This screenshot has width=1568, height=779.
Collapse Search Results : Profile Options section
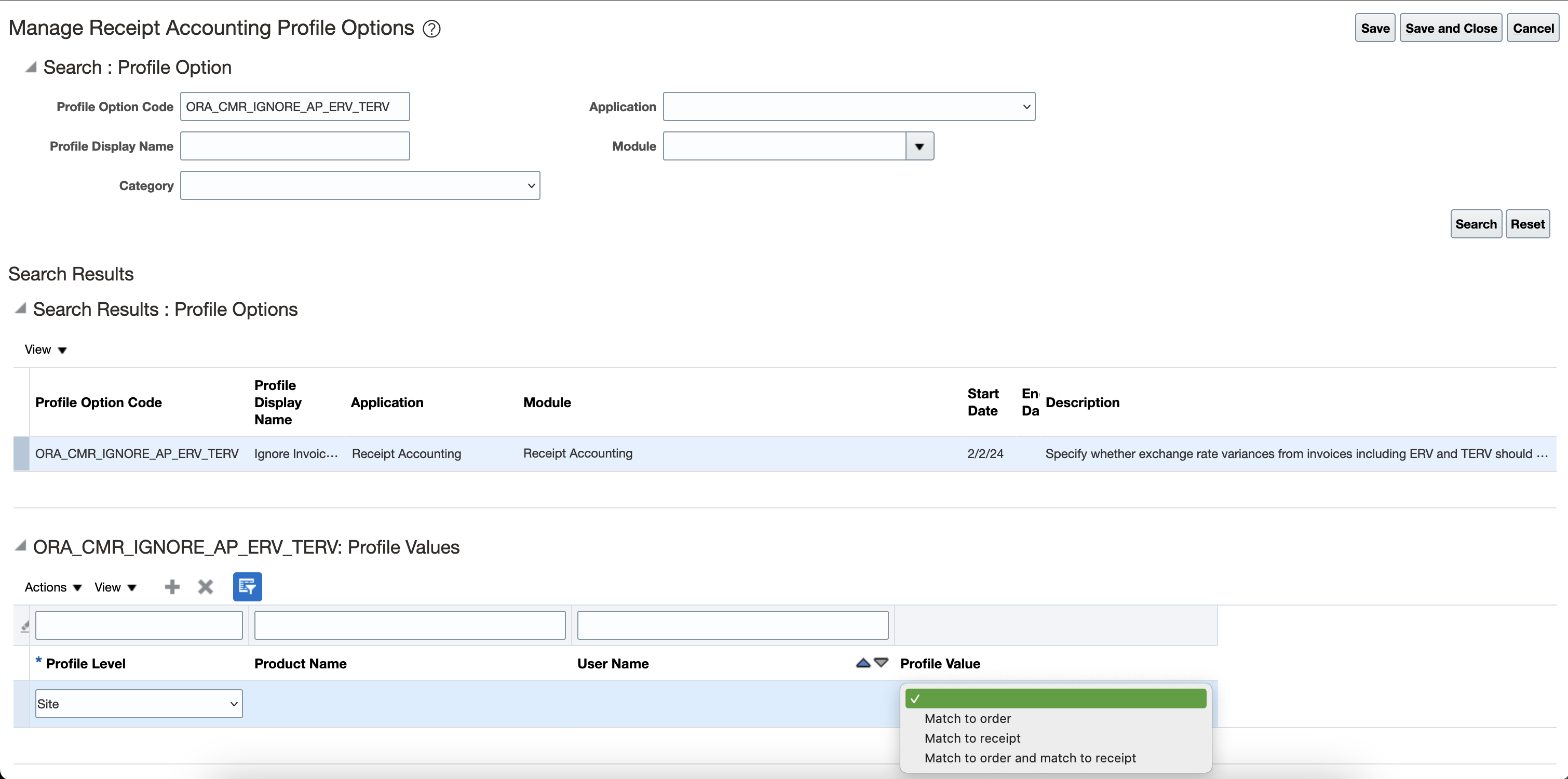pyautogui.click(x=20, y=308)
